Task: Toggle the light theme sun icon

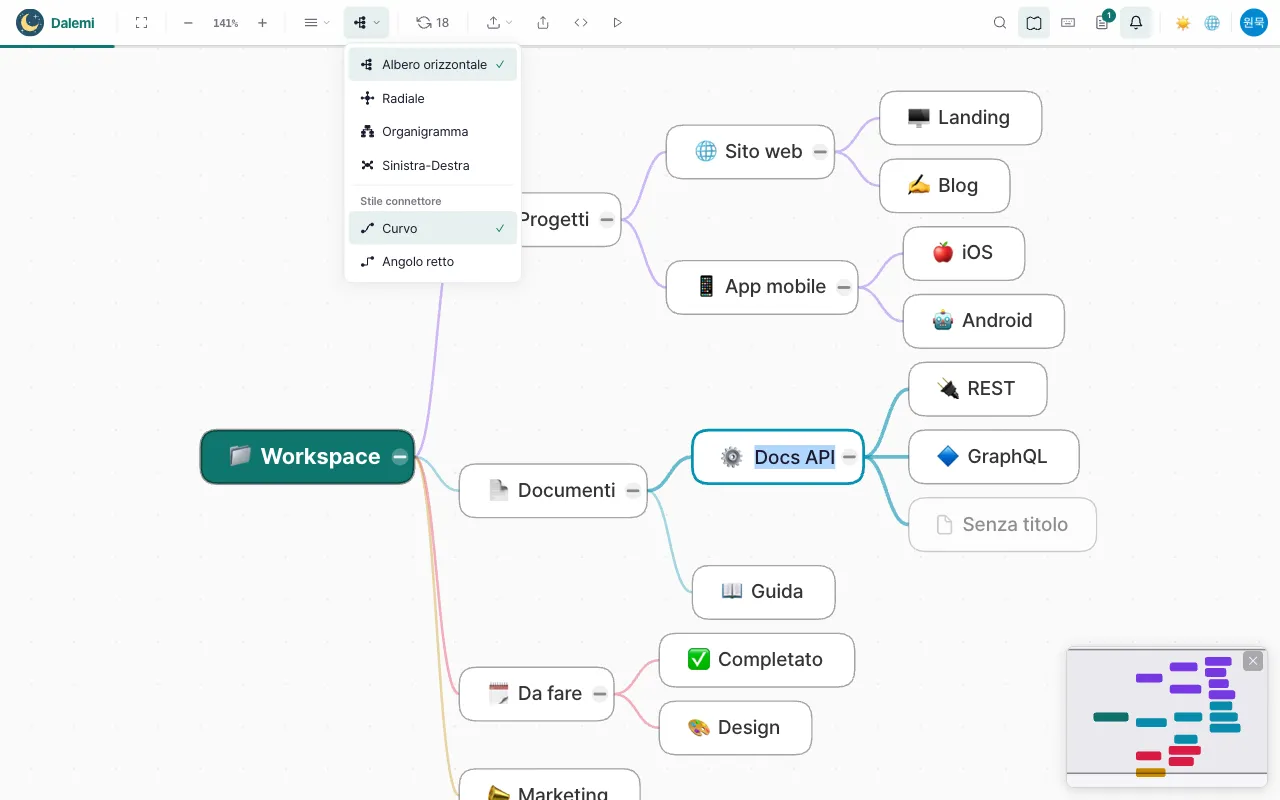Action: [1183, 22]
